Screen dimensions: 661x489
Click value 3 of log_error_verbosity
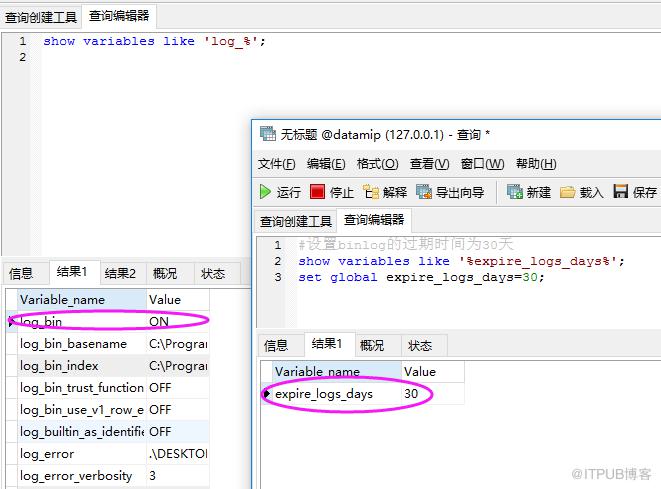click(x=177, y=476)
